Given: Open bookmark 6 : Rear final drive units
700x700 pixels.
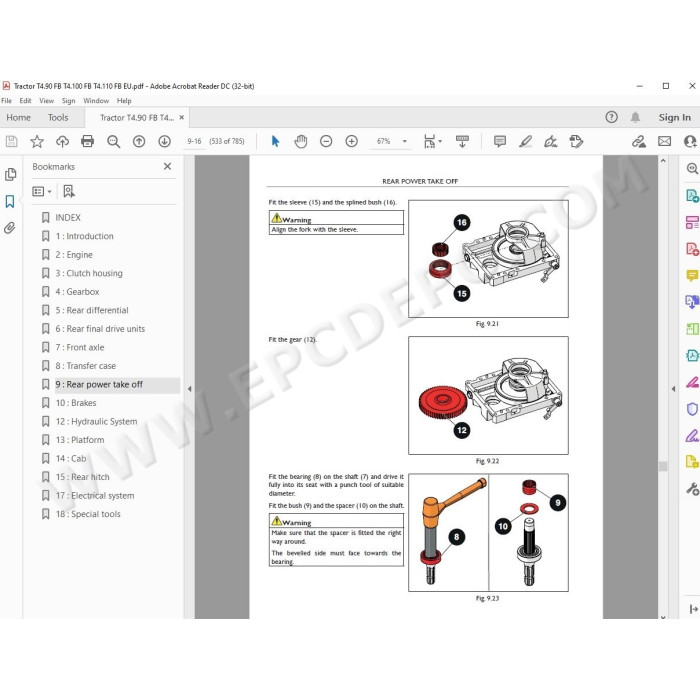Looking at the screenshot, I should [x=100, y=329].
